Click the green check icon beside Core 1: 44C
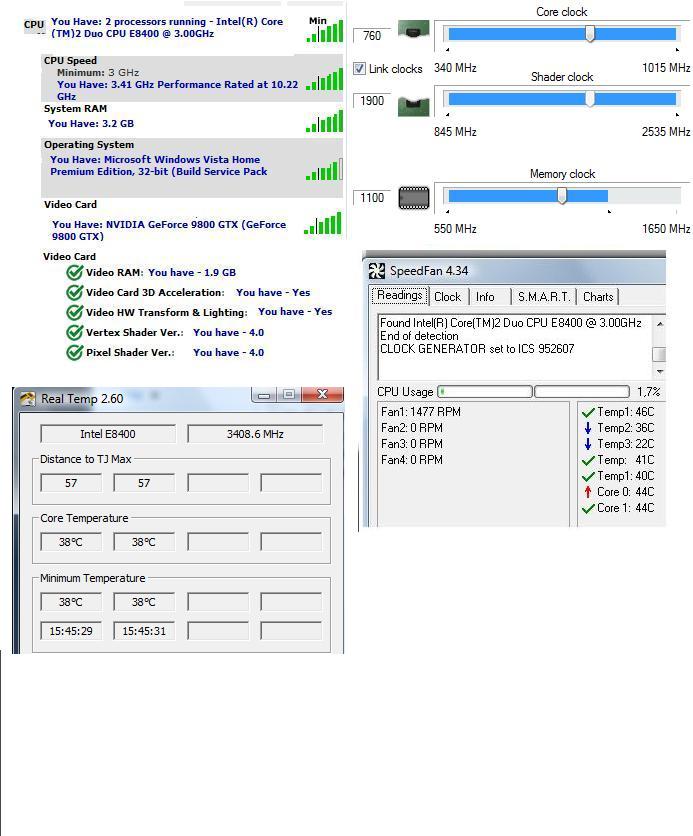 588,508
